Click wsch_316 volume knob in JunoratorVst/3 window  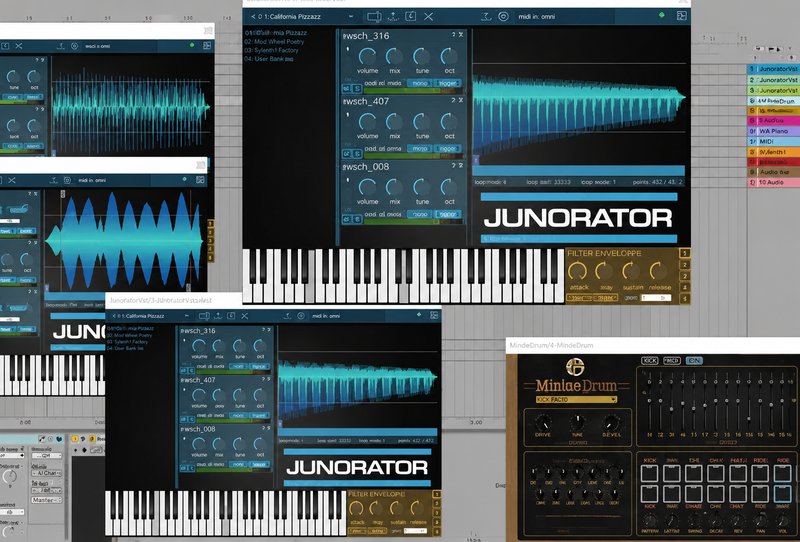(x=198, y=346)
